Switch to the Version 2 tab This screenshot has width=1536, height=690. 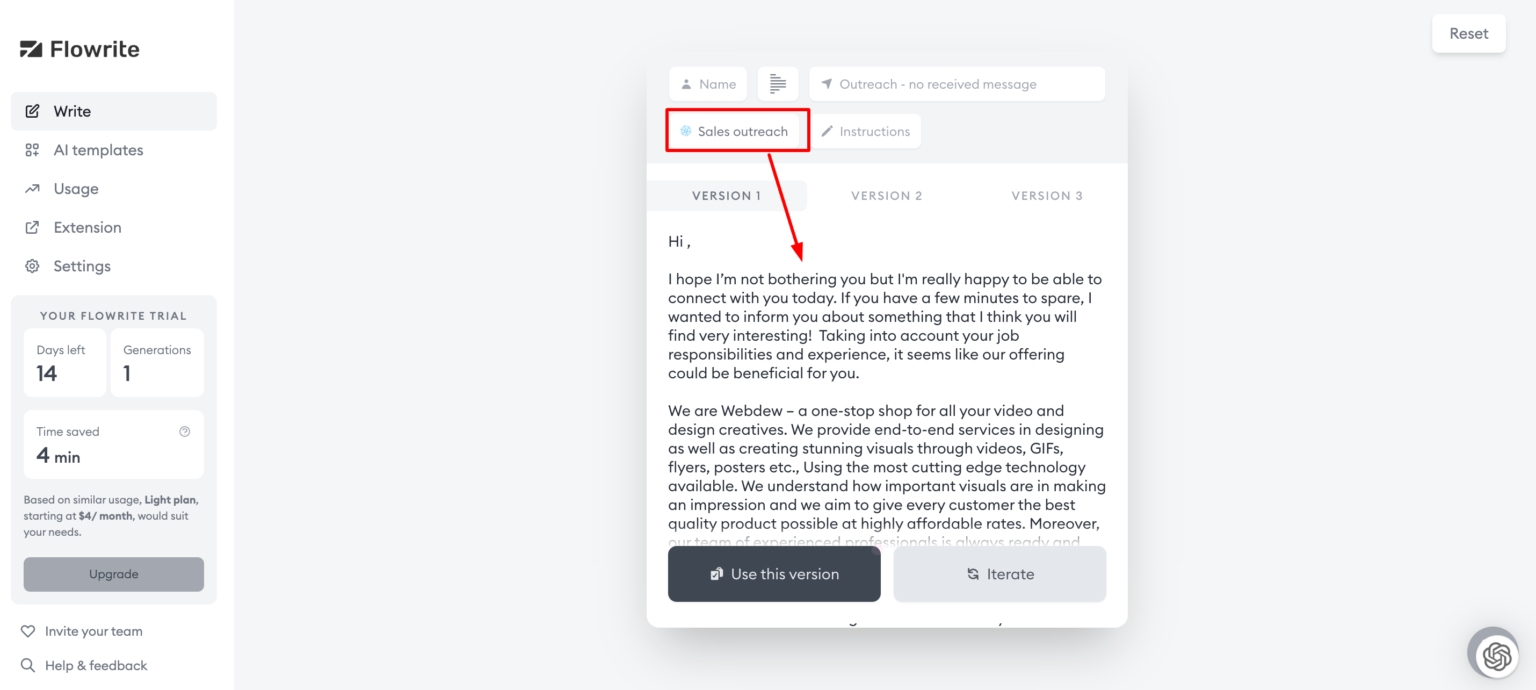coord(886,196)
